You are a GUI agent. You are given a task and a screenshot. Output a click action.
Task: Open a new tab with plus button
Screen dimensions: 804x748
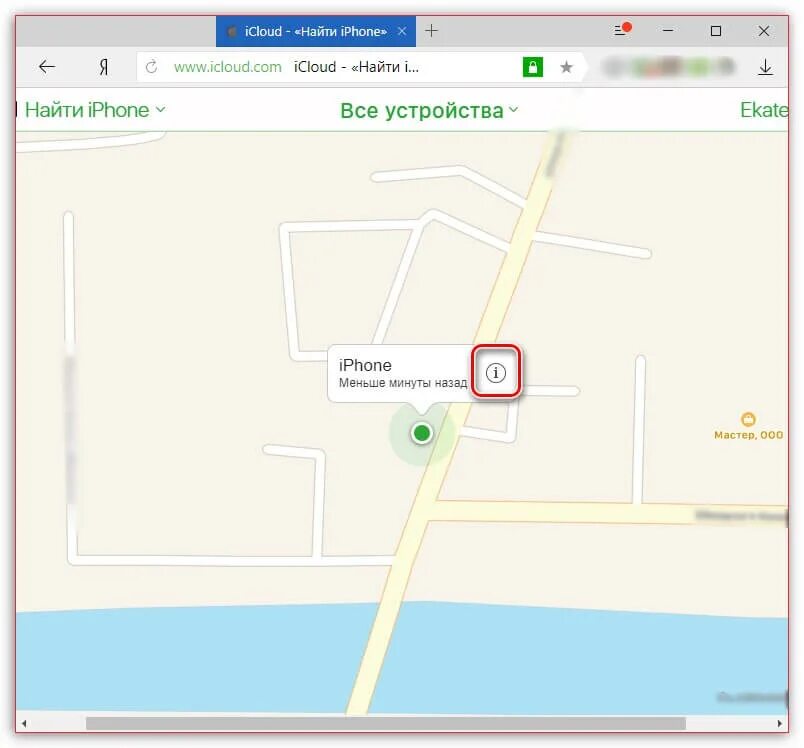coord(432,31)
